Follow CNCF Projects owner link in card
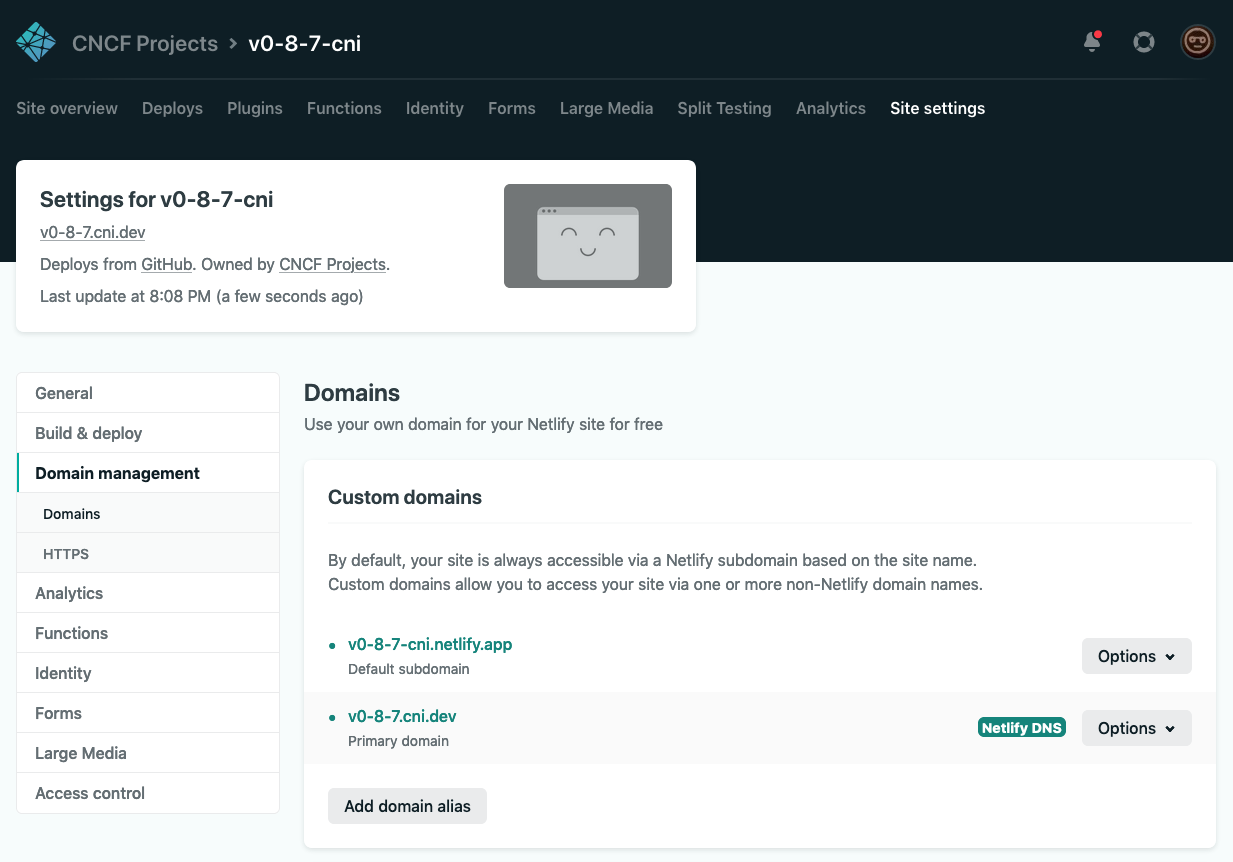 click(332, 264)
